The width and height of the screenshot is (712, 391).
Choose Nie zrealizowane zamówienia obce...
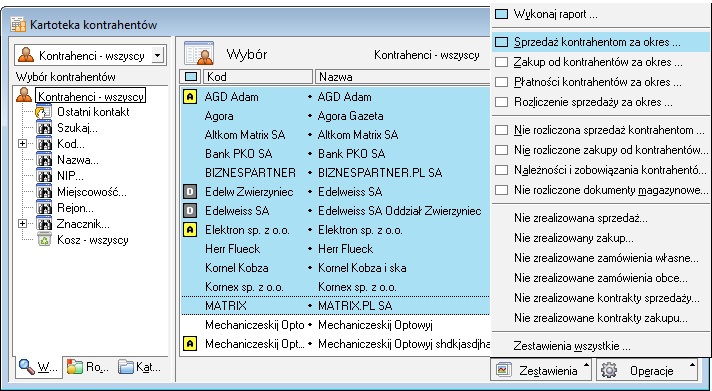pos(600,278)
